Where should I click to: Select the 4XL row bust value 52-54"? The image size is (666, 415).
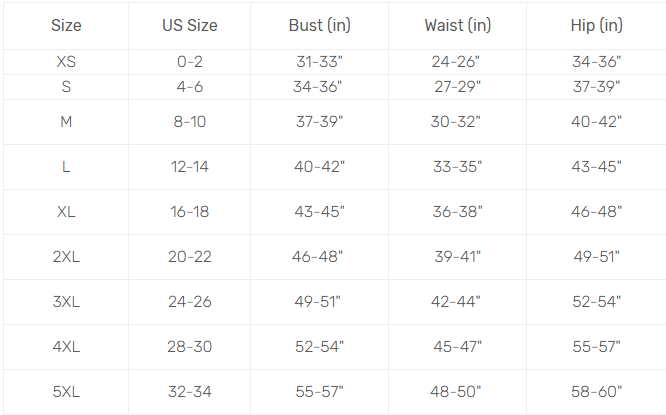[x=319, y=347]
